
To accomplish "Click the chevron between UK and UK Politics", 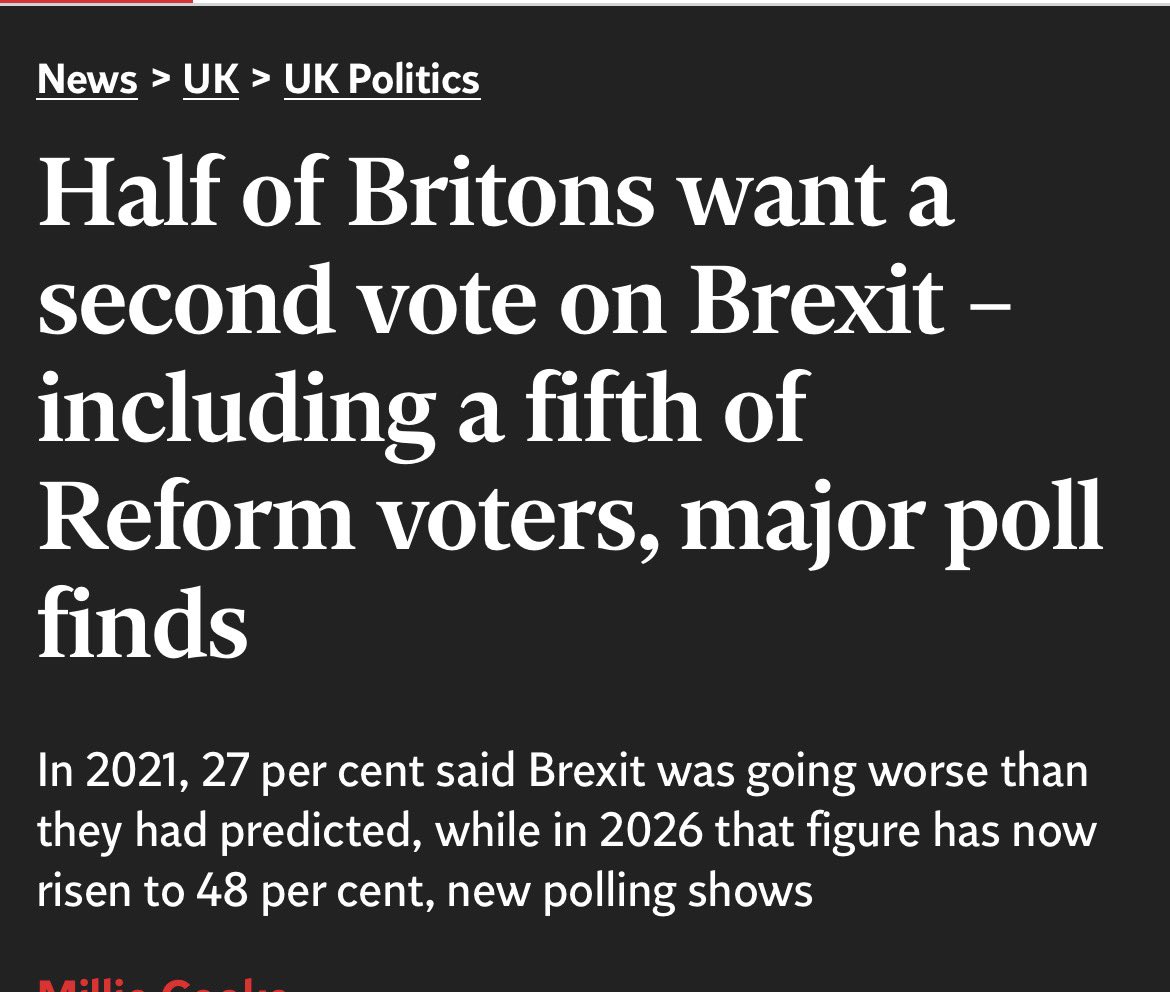I will 261,77.
